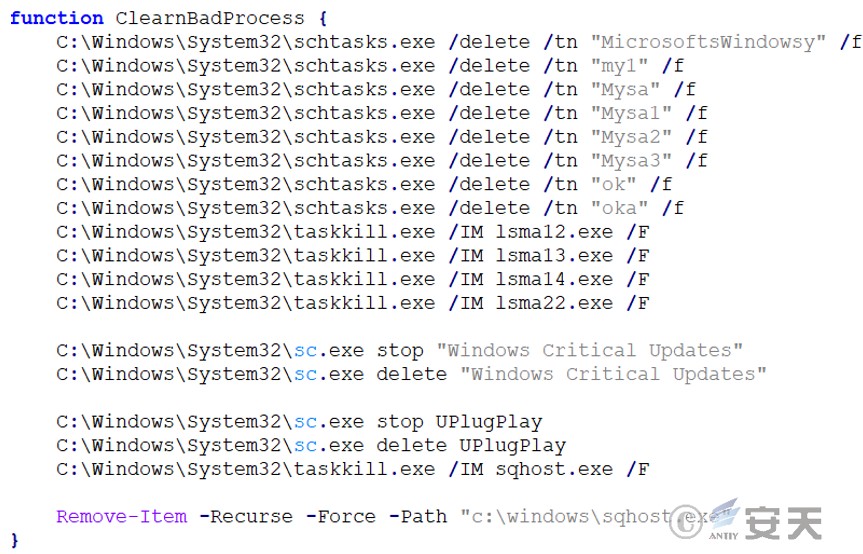This screenshot has height=554, width=863.
Task: Click lsma12.exe in the taskkill line
Action: coord(554,232)
